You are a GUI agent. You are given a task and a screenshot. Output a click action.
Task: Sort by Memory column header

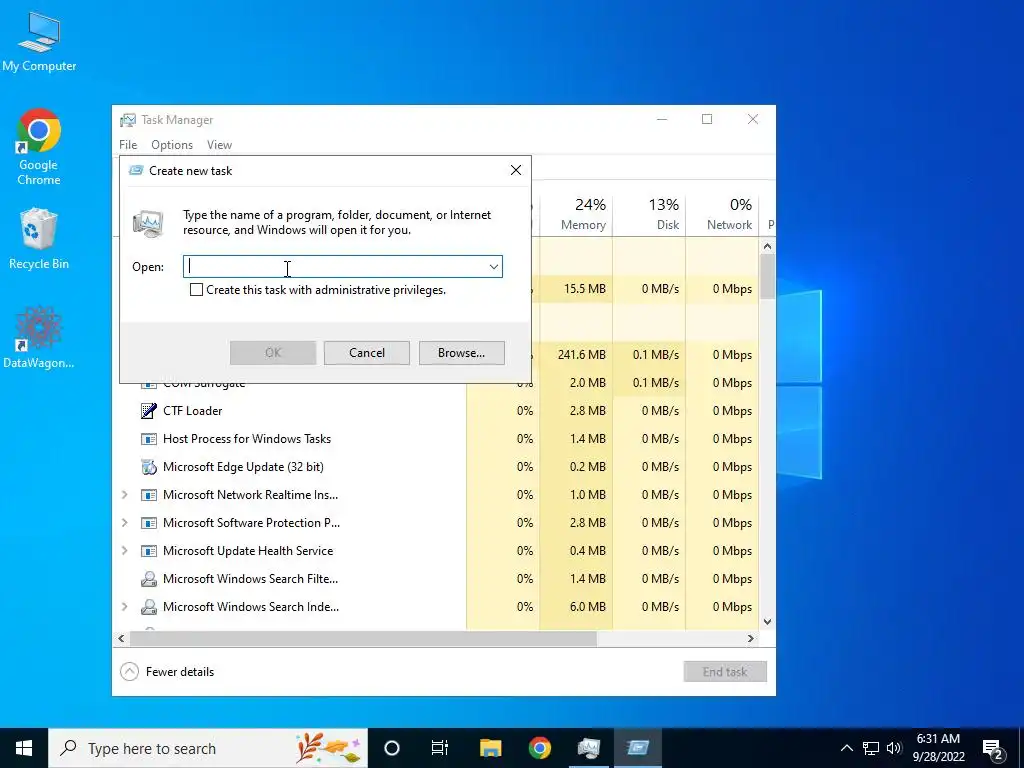[x=576, y=215]
